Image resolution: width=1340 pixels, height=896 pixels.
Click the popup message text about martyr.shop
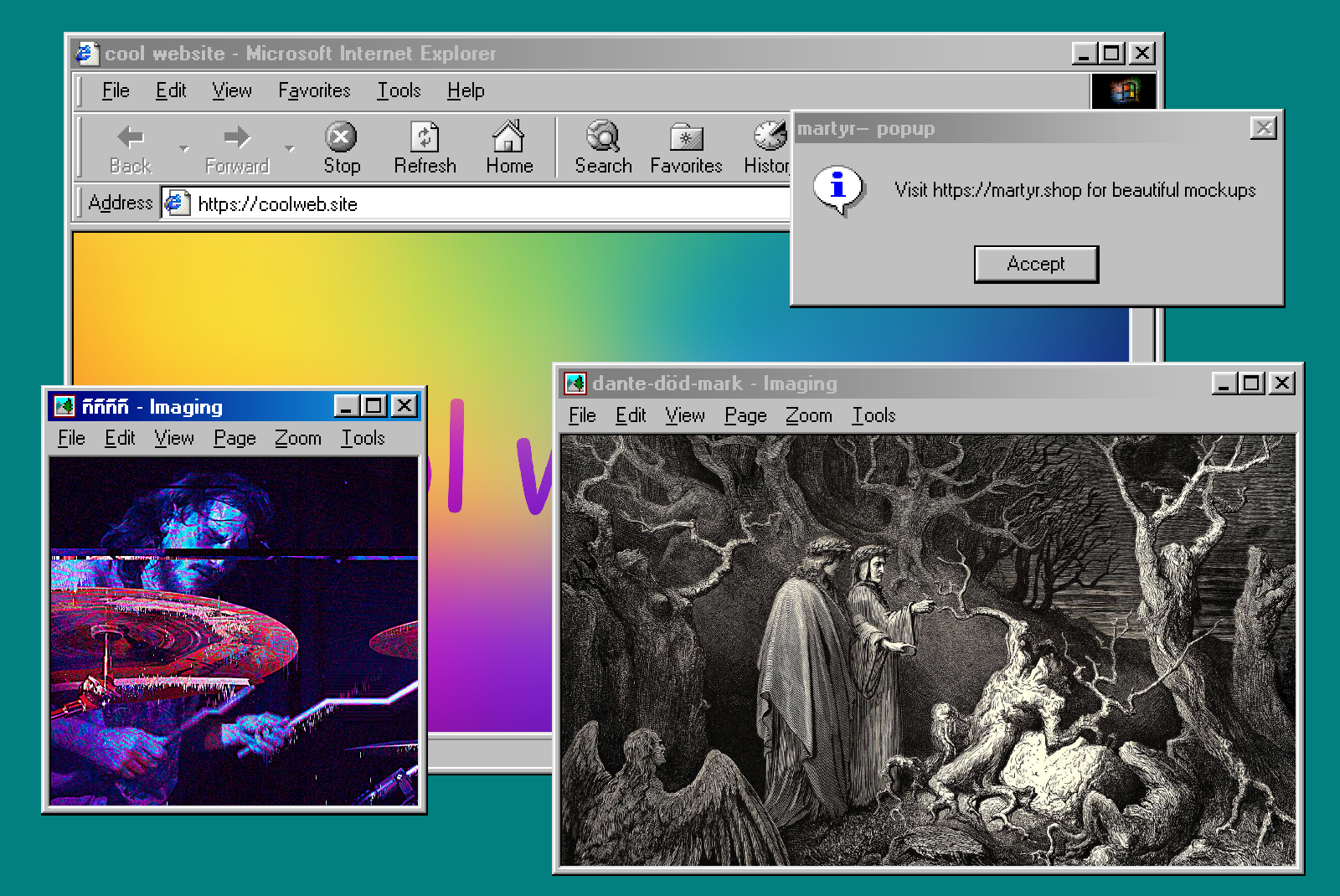click(x=1075, y=190)
